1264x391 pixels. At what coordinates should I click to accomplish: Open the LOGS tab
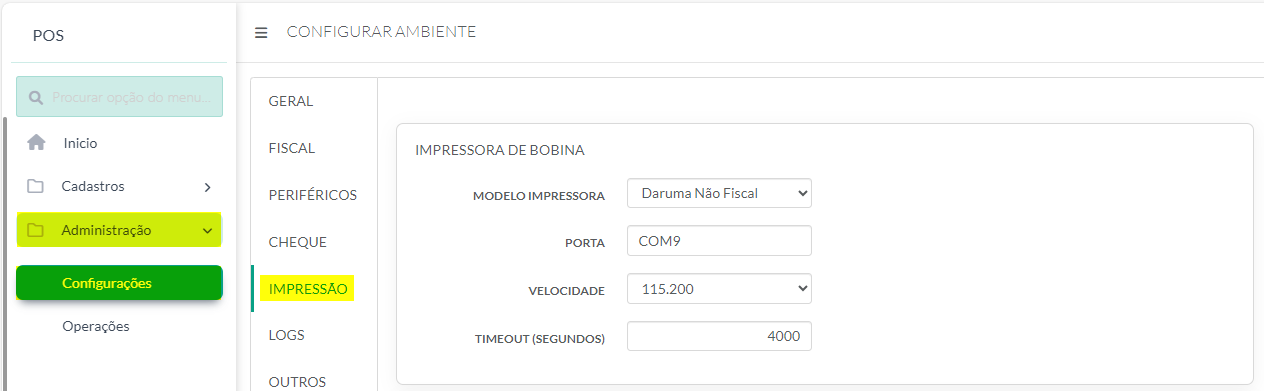[x=287, y=335]
